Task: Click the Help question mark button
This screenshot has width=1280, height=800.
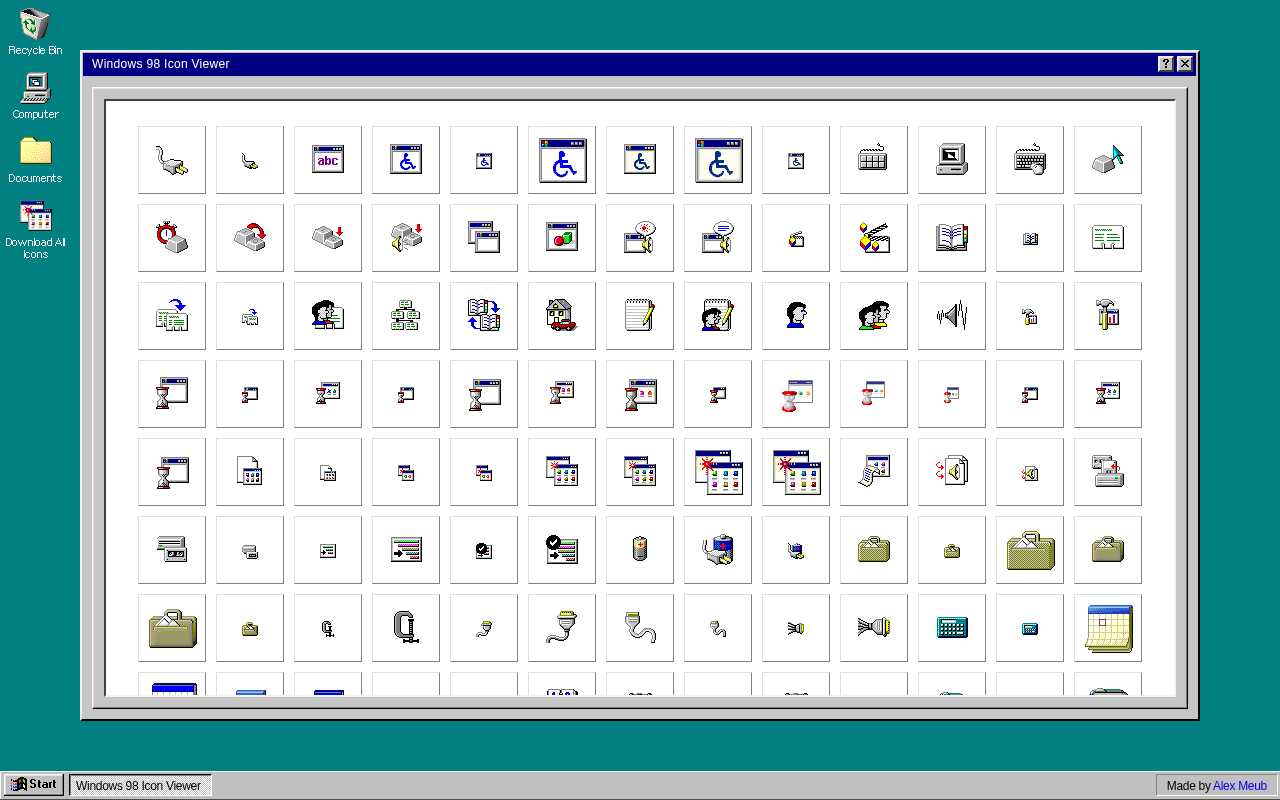Action: pos(1165,63)
